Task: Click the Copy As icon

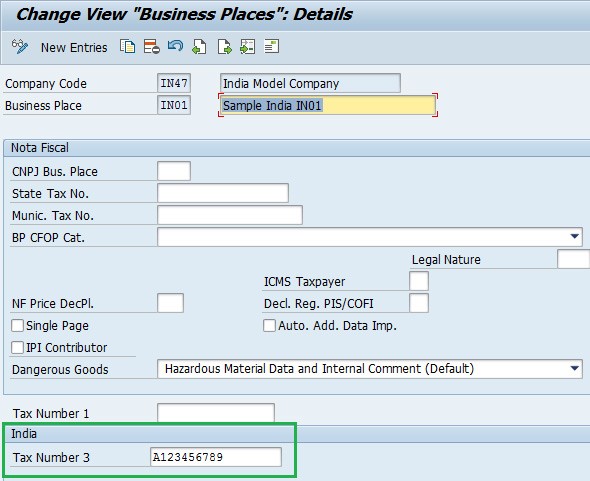Action: [x=128, y=47]
